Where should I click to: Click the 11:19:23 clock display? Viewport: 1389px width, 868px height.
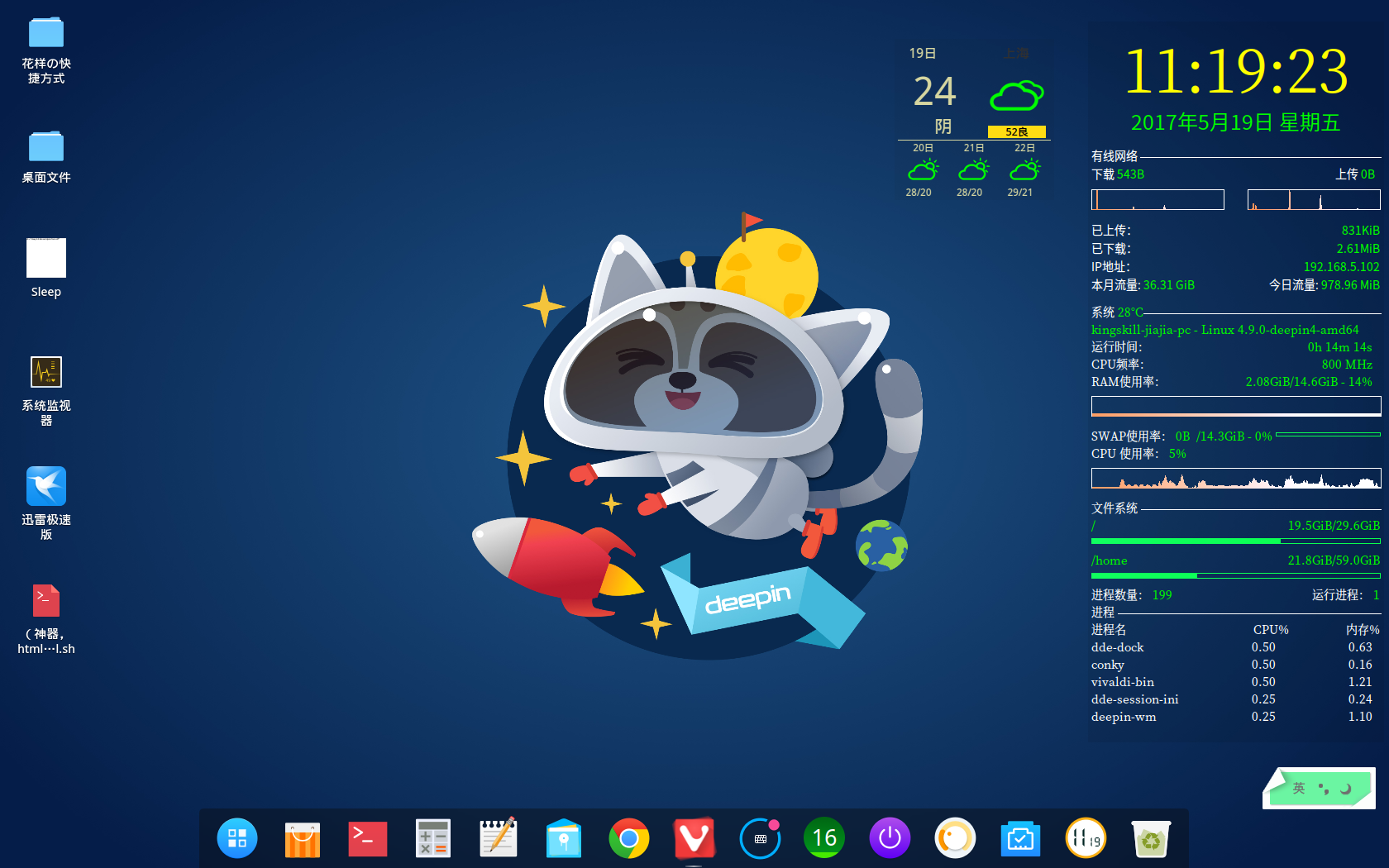1237,71
